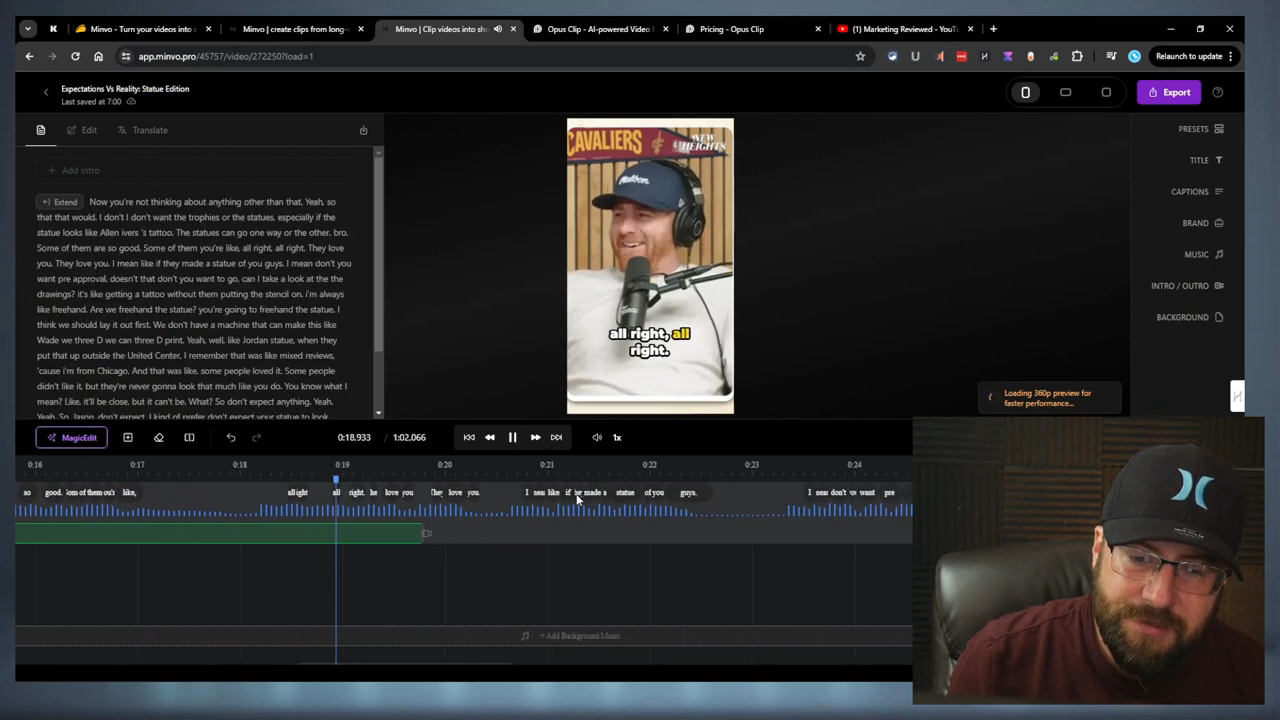Undo the last edit
1280x720 pixels.
pos(231,437)
